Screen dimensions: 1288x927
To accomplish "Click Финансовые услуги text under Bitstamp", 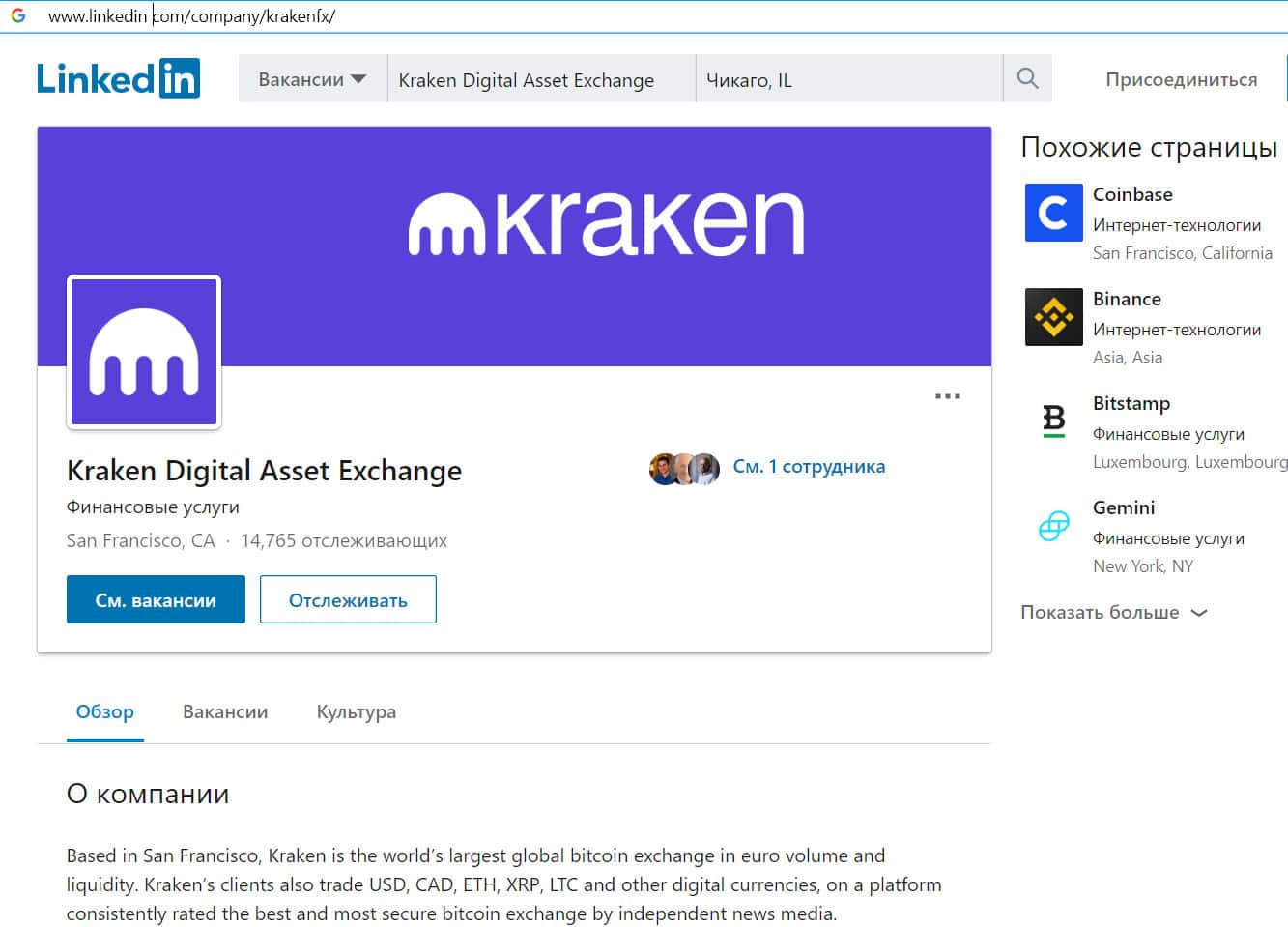I will [1168, 434].
